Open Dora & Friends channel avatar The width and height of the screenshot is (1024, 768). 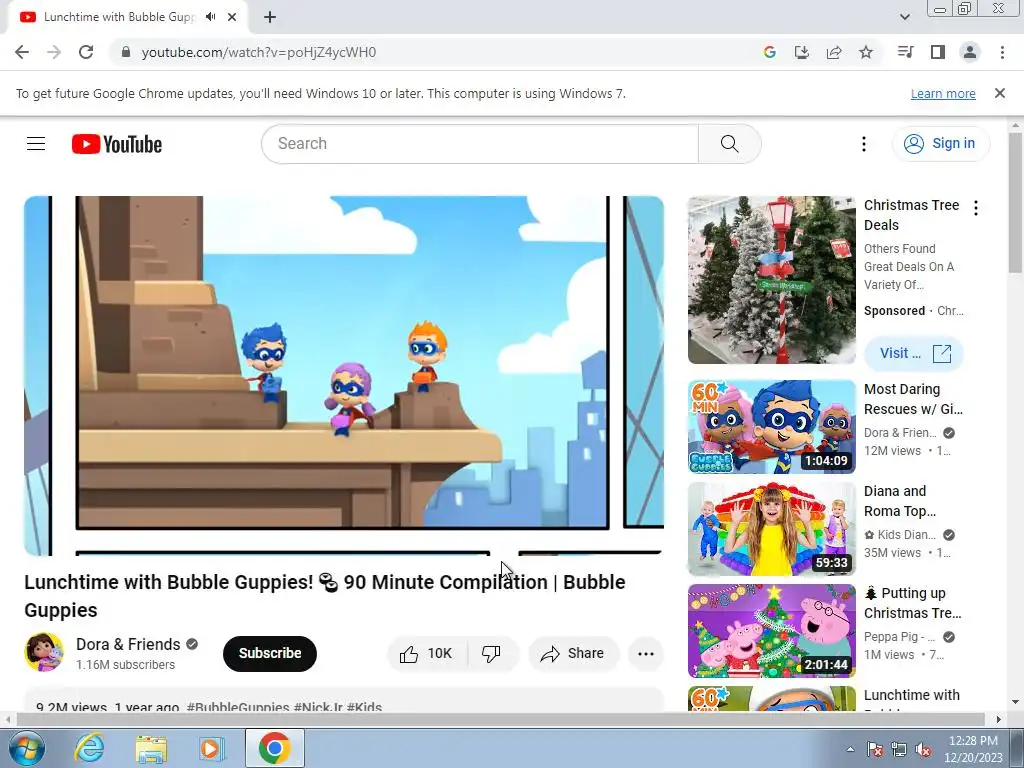point(44,652)
